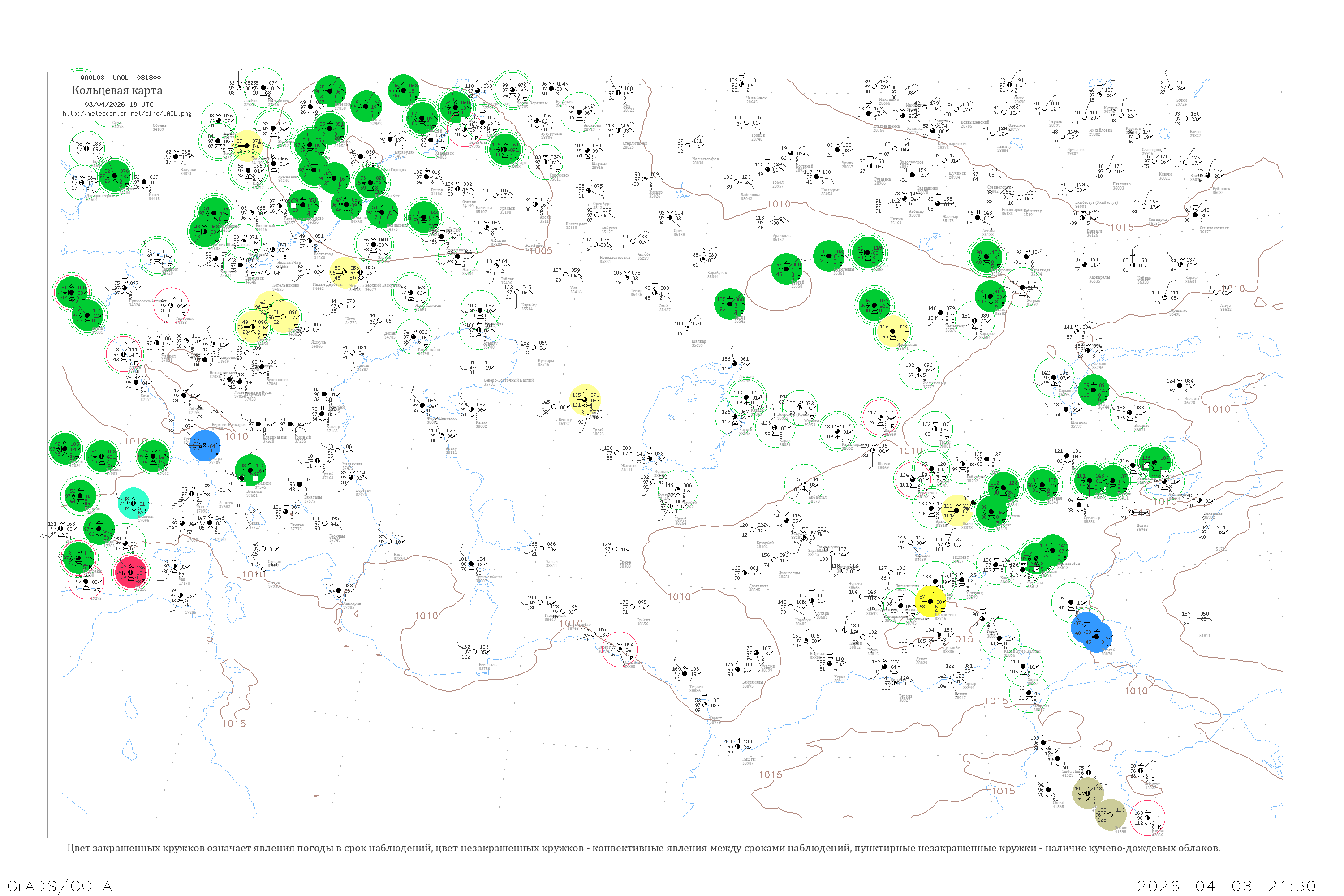This screenshot has width=1344, height=896.
Task: Open the meteocenter.net UAOL.png URL
Action: coord(127,113)
